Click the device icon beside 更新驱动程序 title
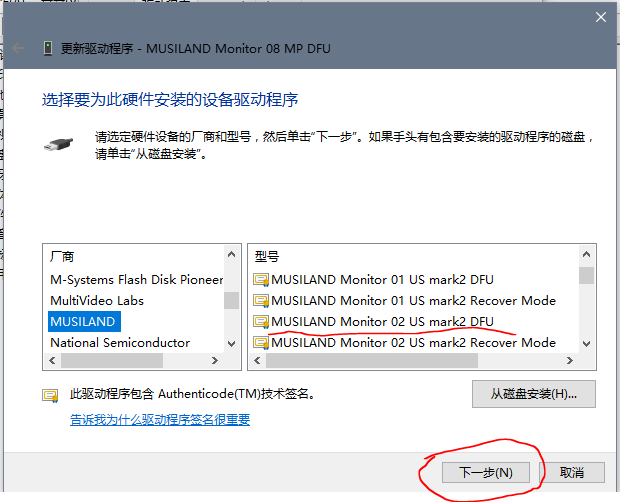Viewport: 620px width, 502px height. point(47,48)
